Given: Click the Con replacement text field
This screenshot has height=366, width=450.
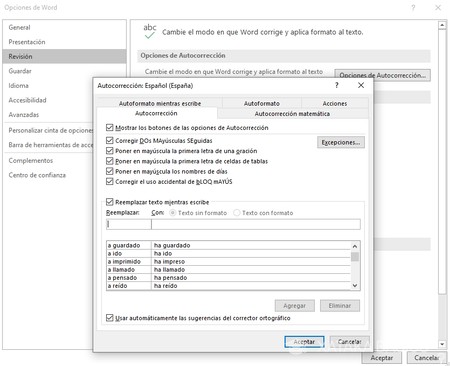Looking at the screenshot, I should [256, 224].
